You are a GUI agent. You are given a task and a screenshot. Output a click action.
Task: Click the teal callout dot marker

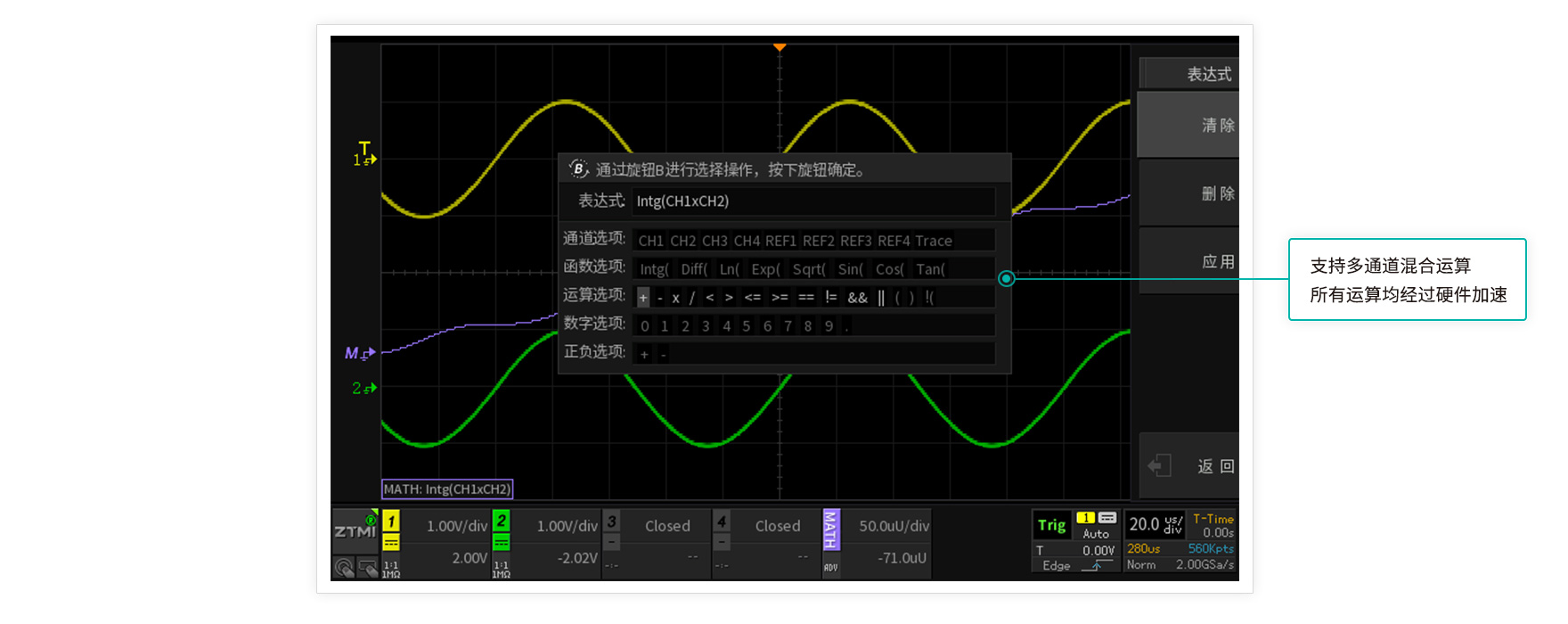click(x=1006, y=279)
